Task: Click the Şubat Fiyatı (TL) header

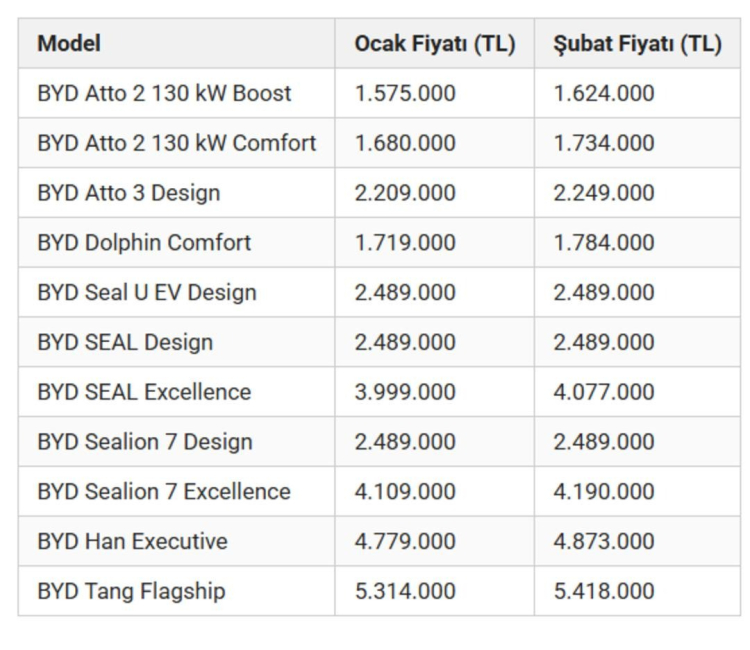Action: pyautogui.click(x=637, y=44)
